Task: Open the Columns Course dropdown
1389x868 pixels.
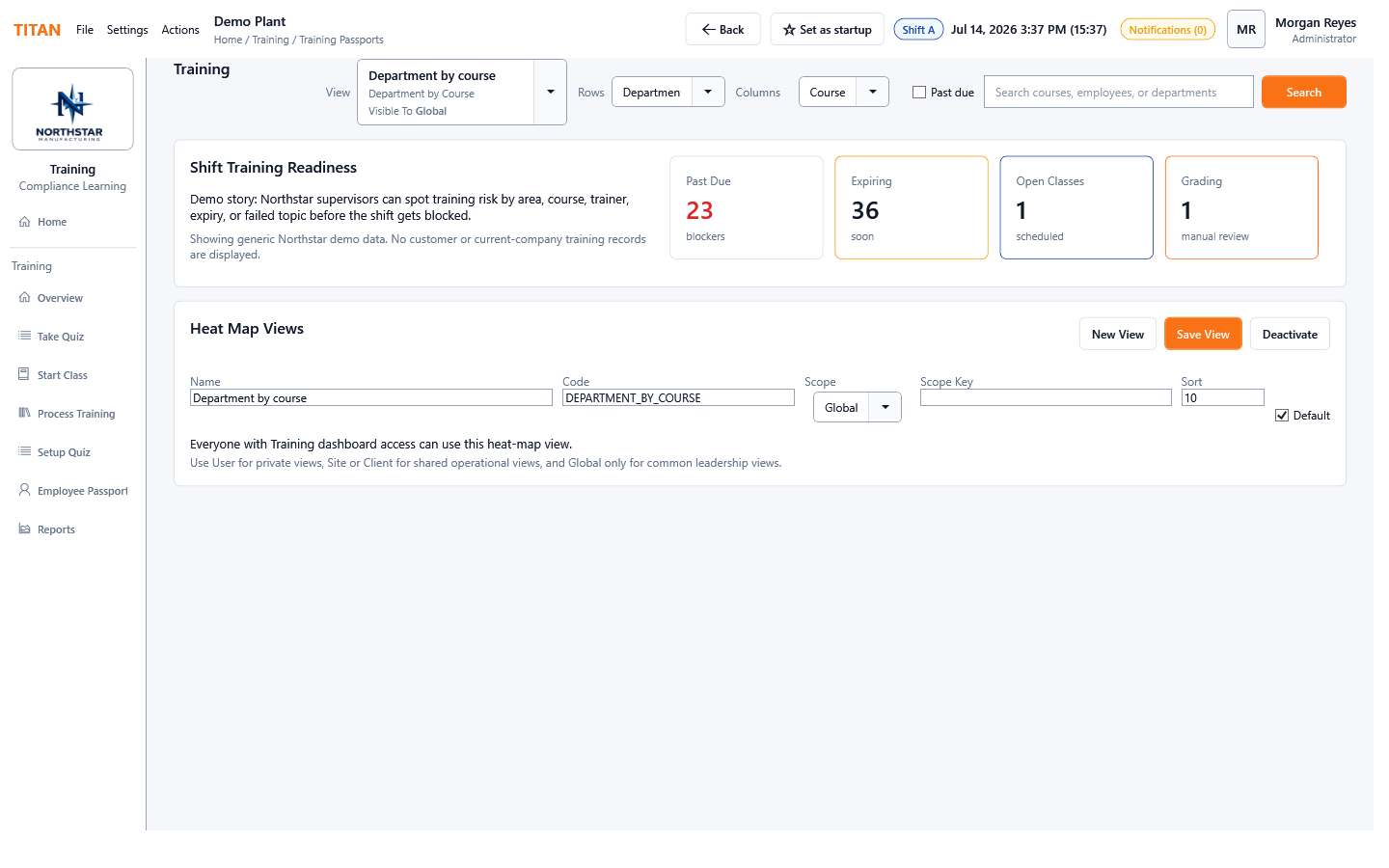Action: pyautogui.click(x=843, y=92)
